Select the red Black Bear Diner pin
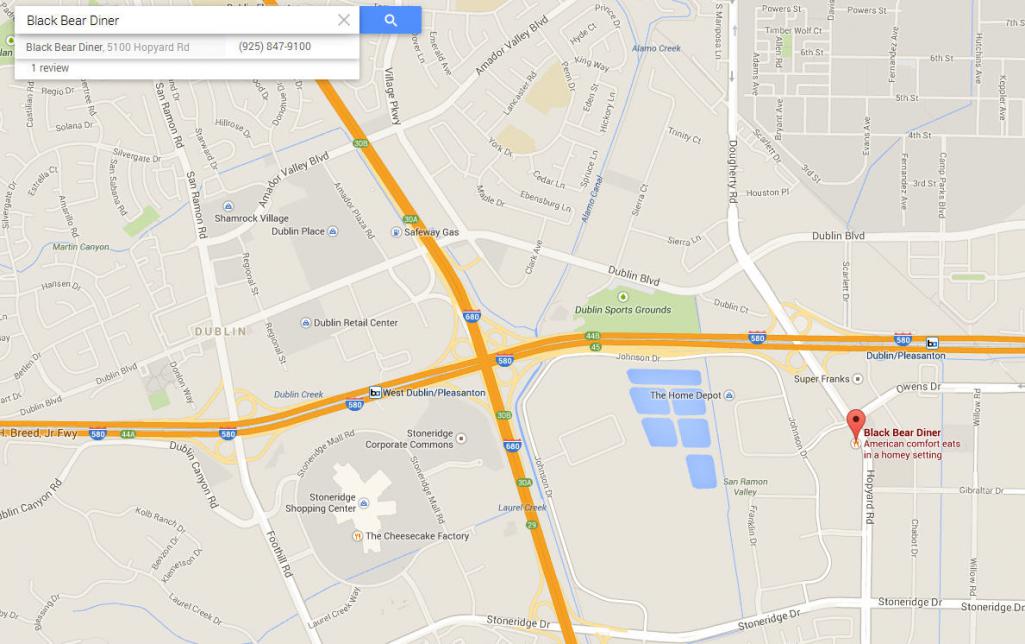The image size is (1025, 644). [x=856, y=425]
